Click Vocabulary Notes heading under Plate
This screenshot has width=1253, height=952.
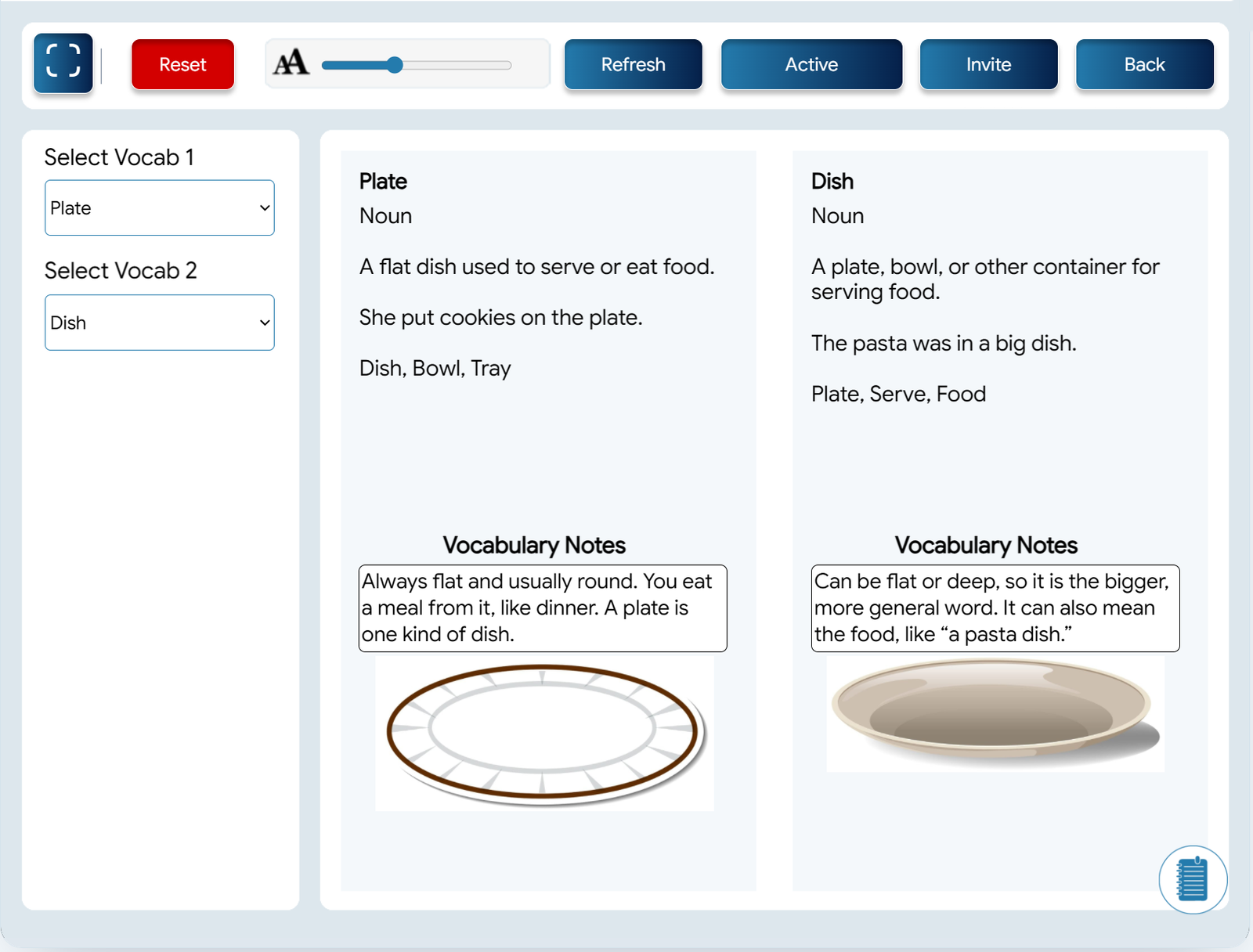tap(534, 546)
